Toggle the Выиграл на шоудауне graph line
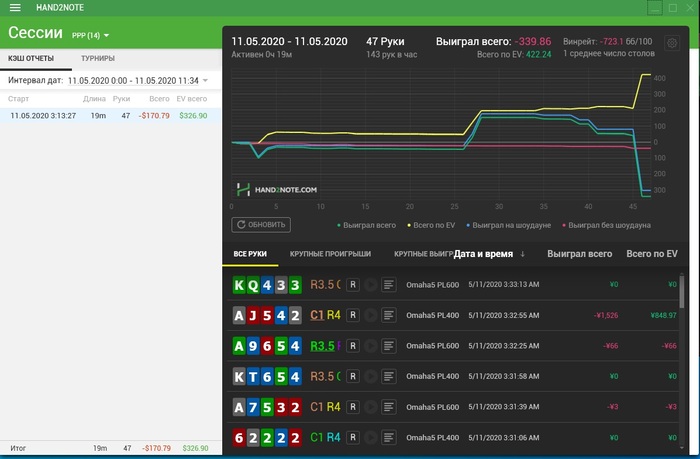Image resolution: width=700 pixels, height=459 pixels. pos(509,225)
